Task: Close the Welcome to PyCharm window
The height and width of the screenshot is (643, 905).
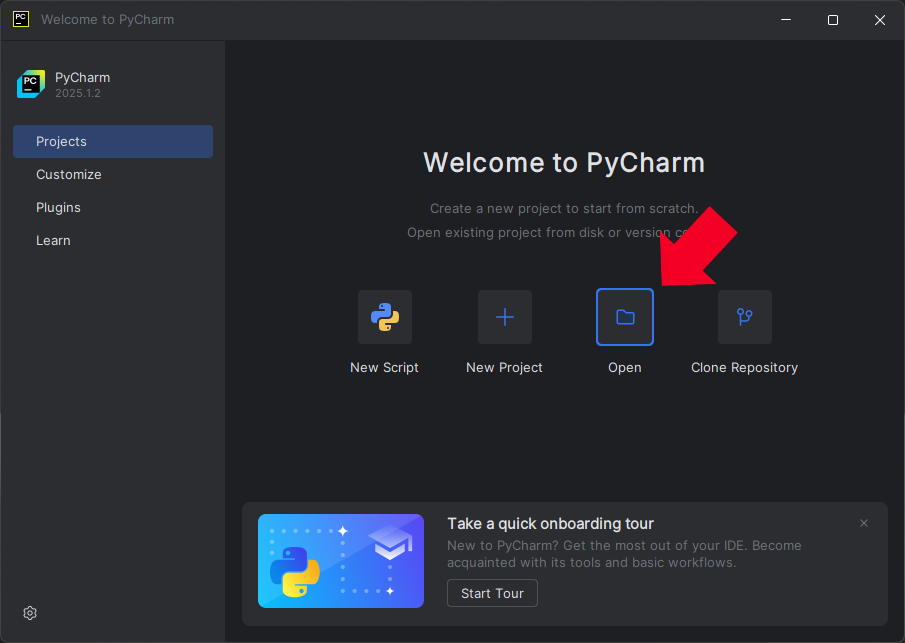Action: coord(880,20)
